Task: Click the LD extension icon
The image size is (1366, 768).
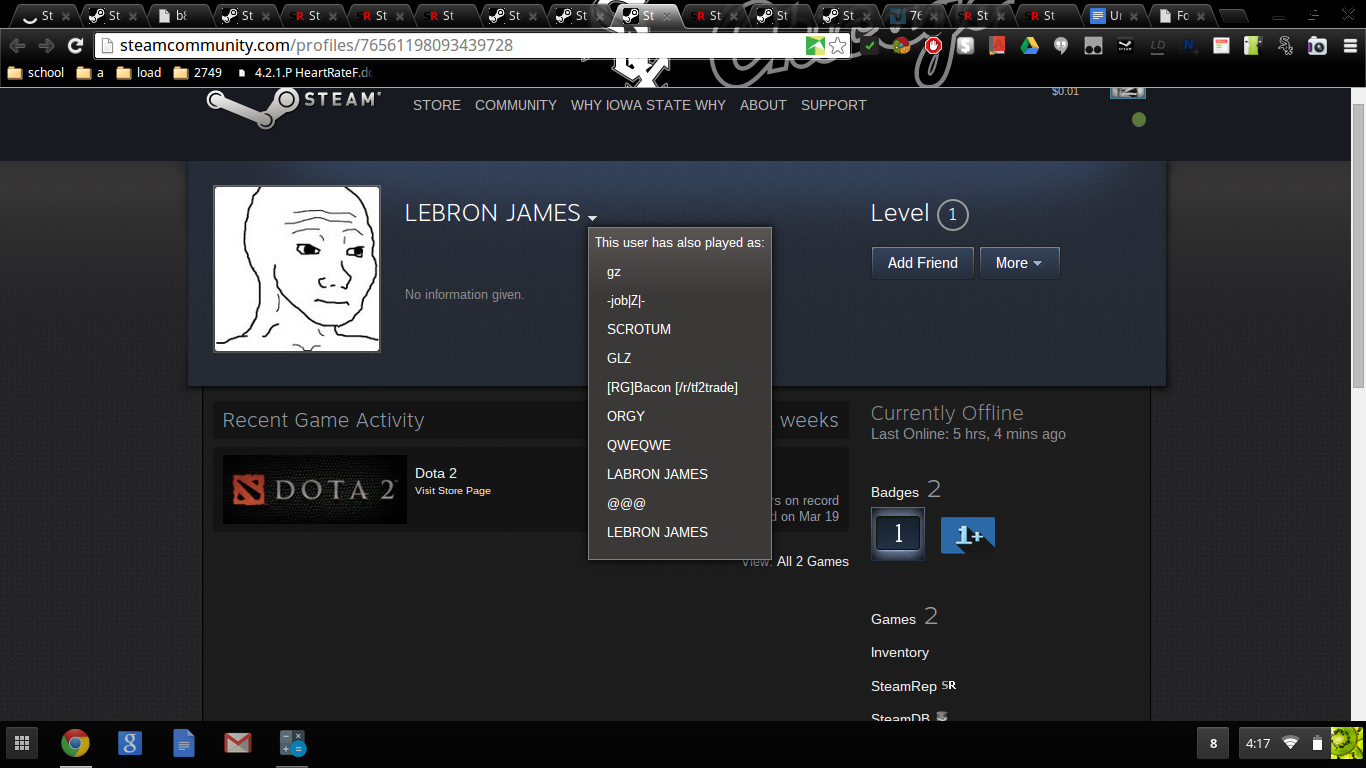Action: pyautogui.click(x=1157, y=45)
